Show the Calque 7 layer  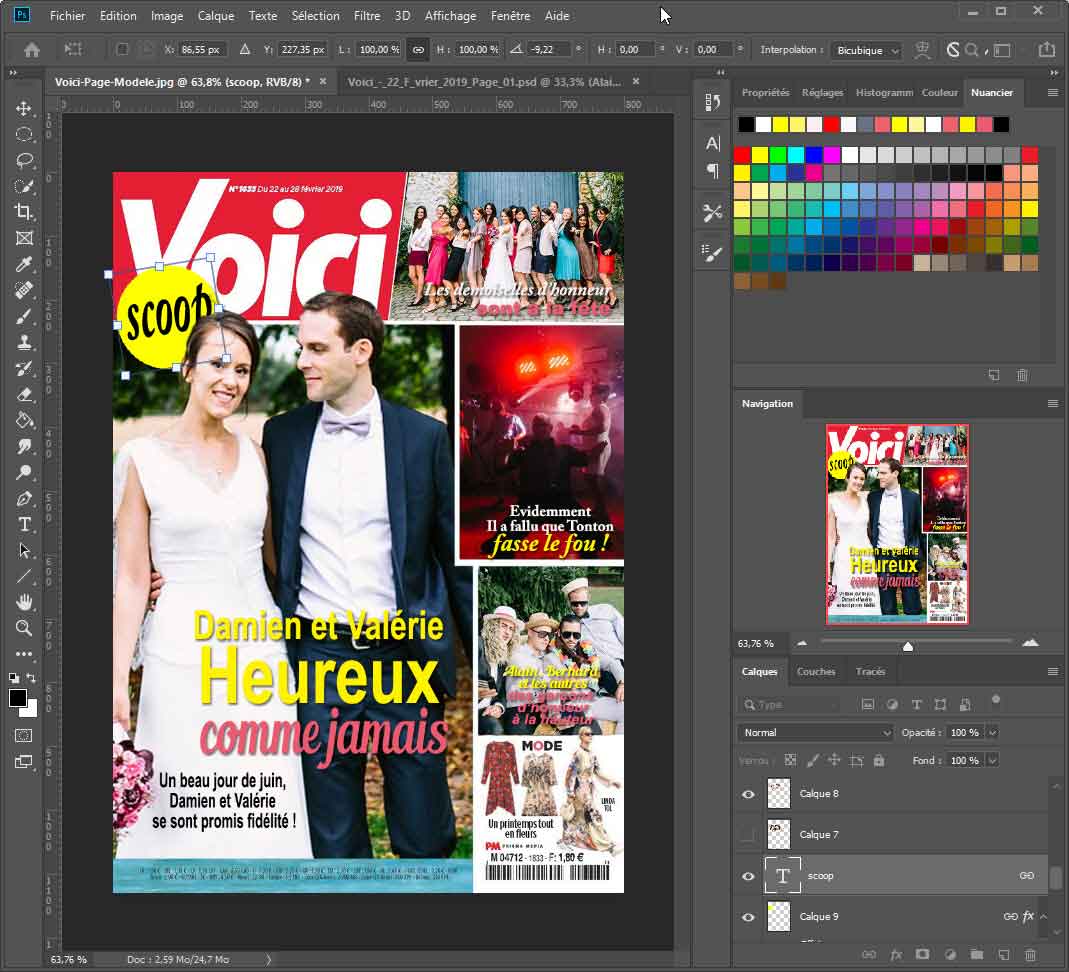[748, 834]
